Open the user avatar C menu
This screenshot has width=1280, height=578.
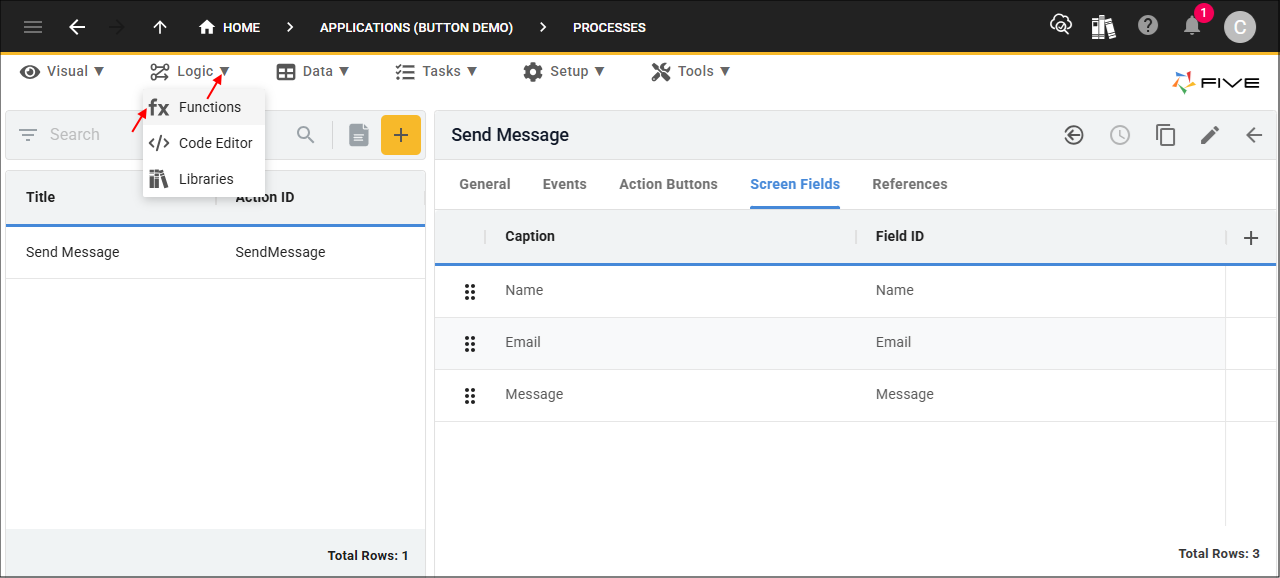[x=1240, y=27]
